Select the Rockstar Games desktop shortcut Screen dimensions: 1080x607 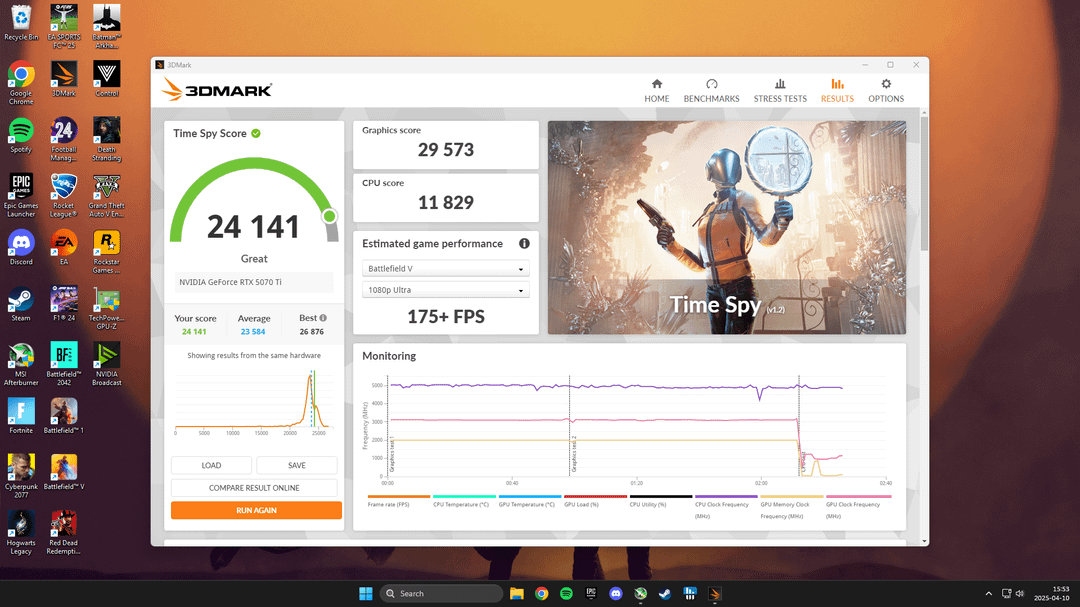[x=107, y=252]
